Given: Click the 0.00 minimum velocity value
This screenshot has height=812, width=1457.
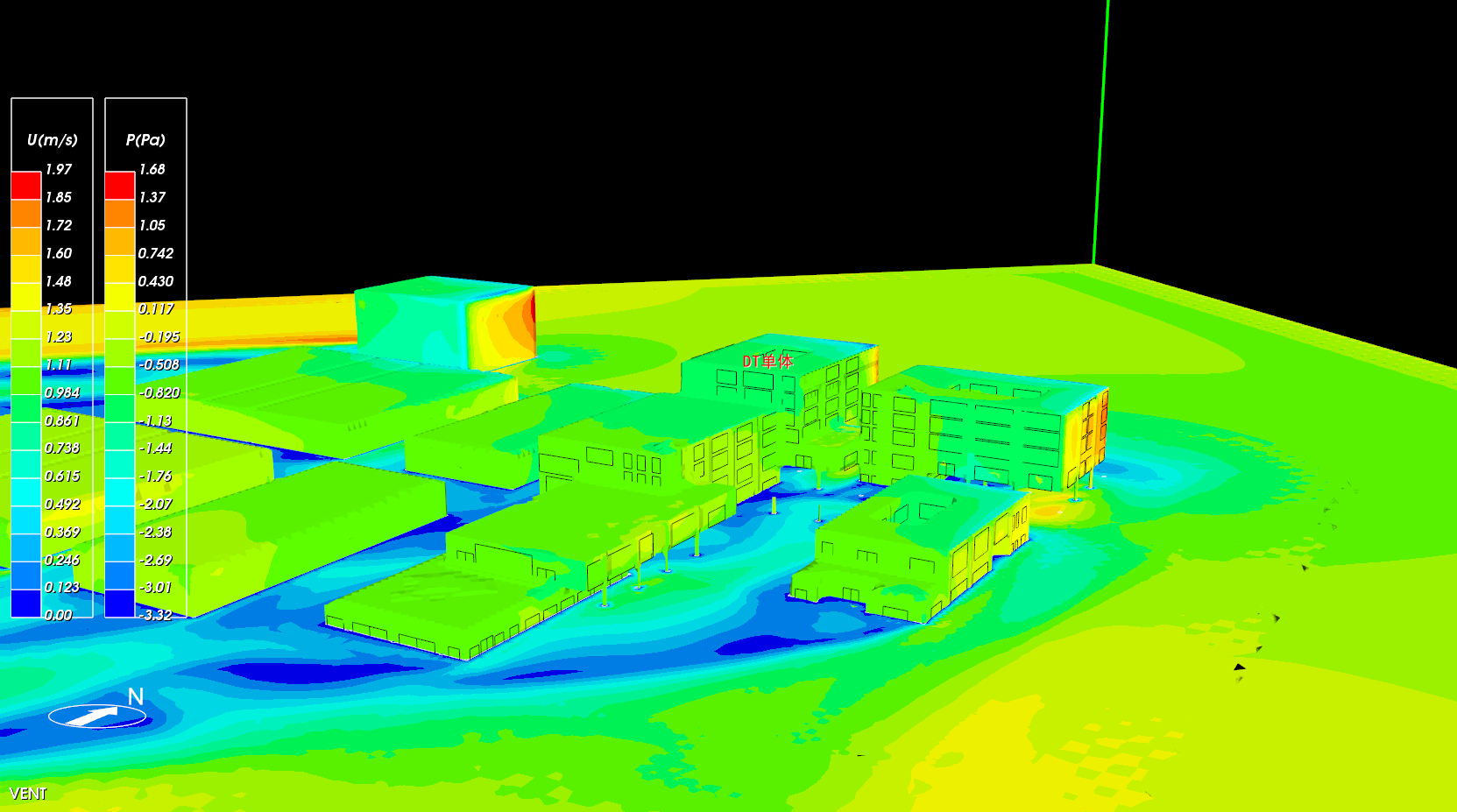Looking at the screenshot, I should (x=59, y=615).
